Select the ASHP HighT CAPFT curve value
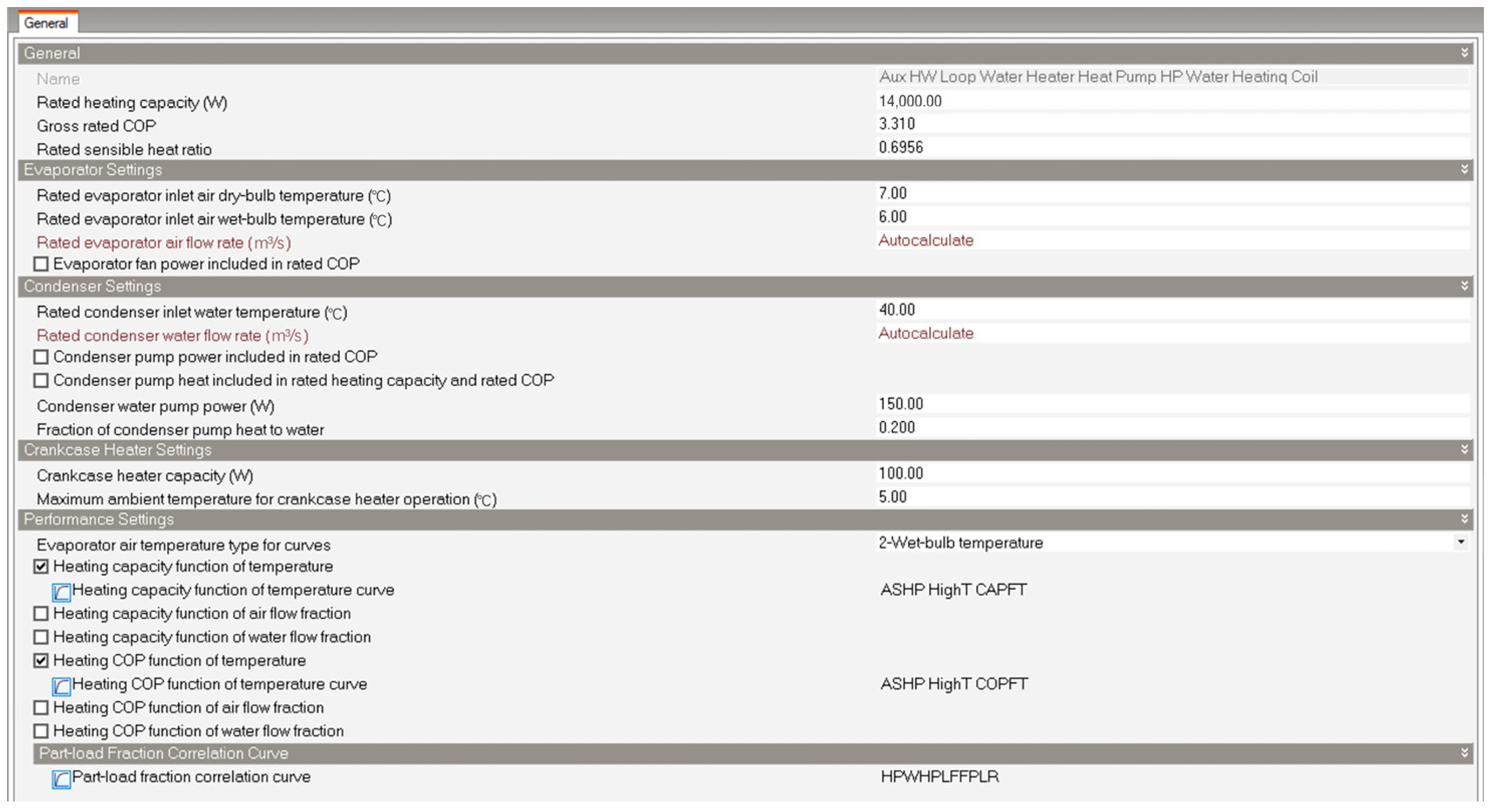 pos(953,590)
